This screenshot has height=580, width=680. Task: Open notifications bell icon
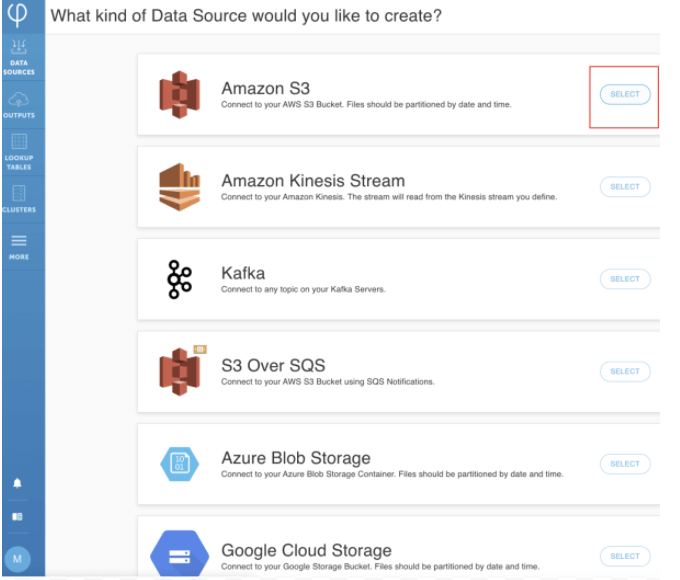point(17,483)
